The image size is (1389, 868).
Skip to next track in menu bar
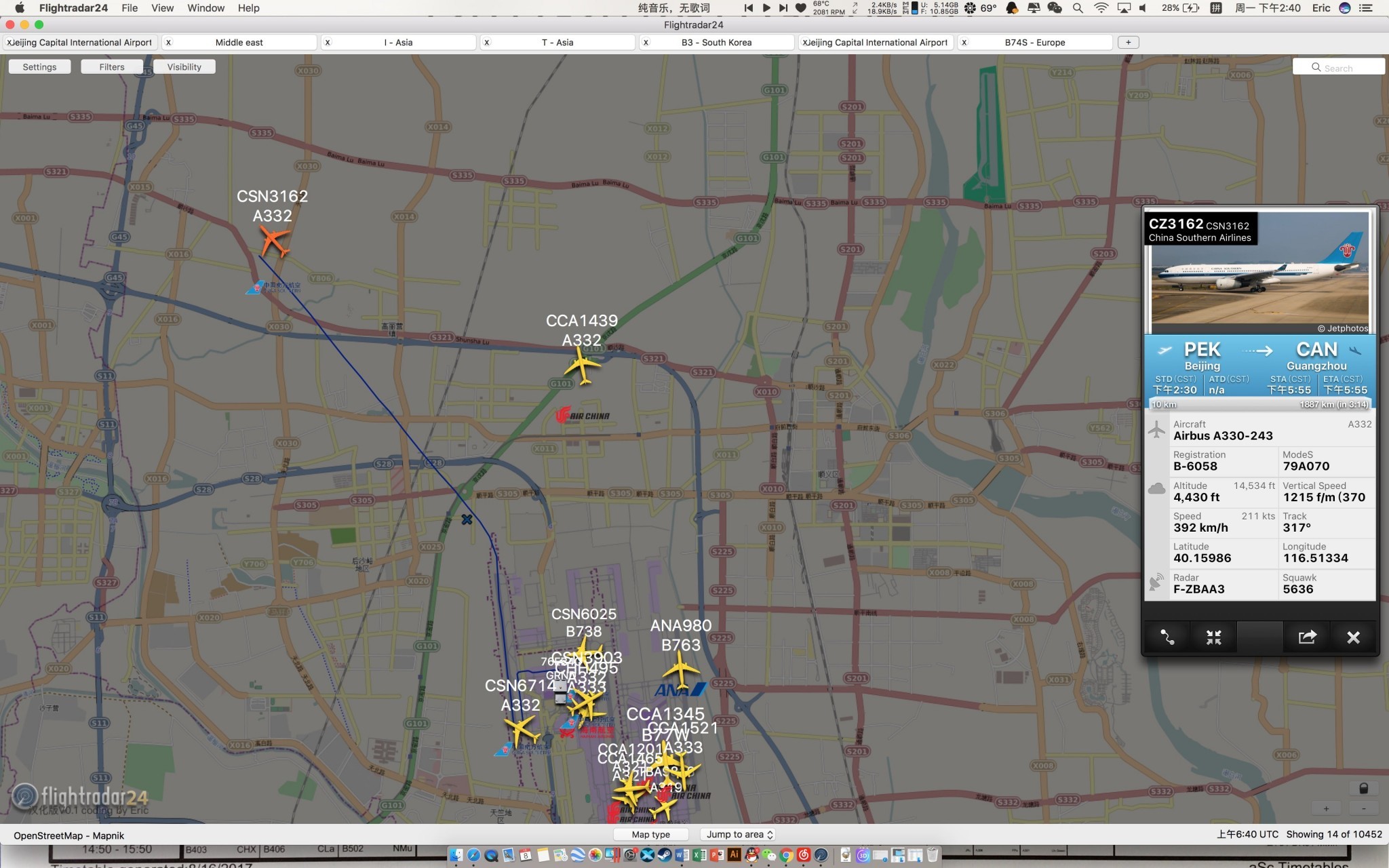click(x=783, y=8)
